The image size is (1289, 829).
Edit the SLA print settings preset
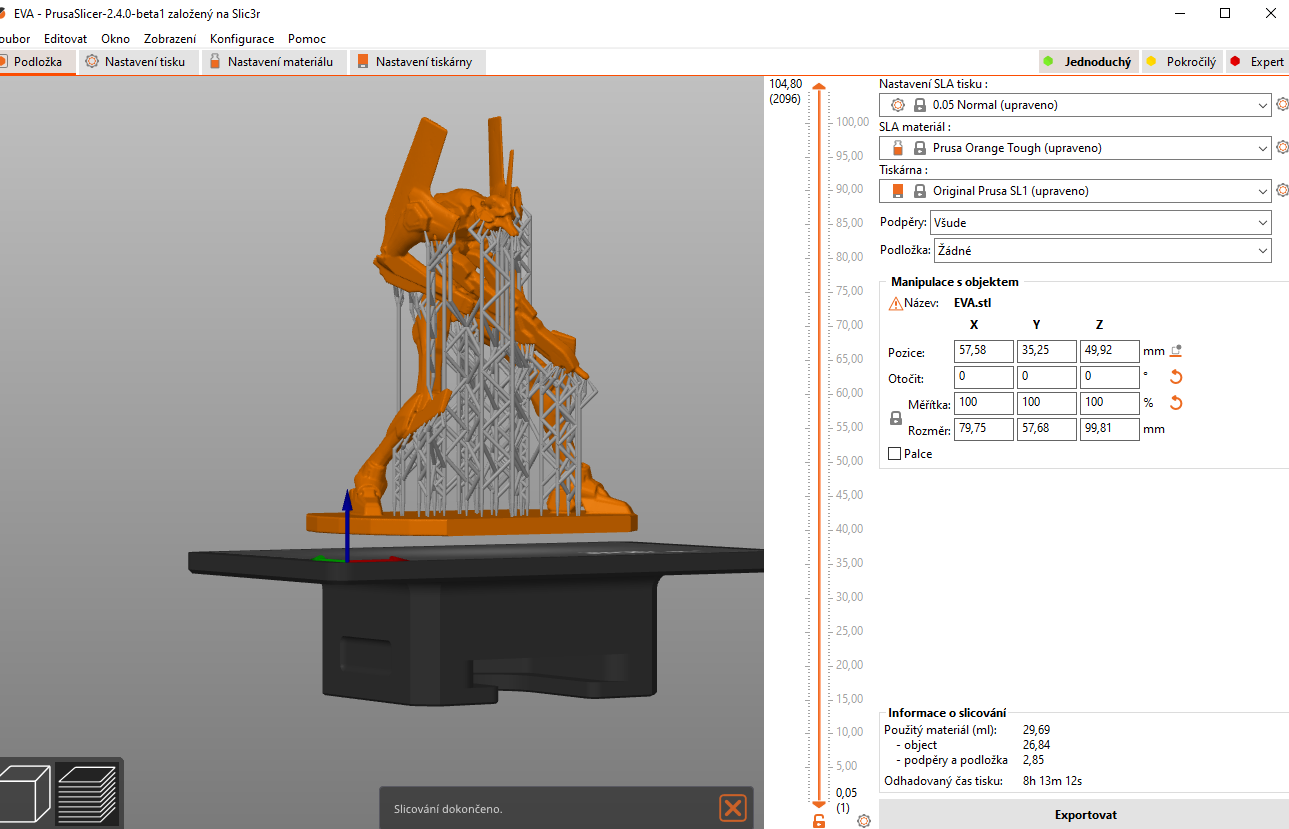pyautogui.click(x=1282, y=104)
